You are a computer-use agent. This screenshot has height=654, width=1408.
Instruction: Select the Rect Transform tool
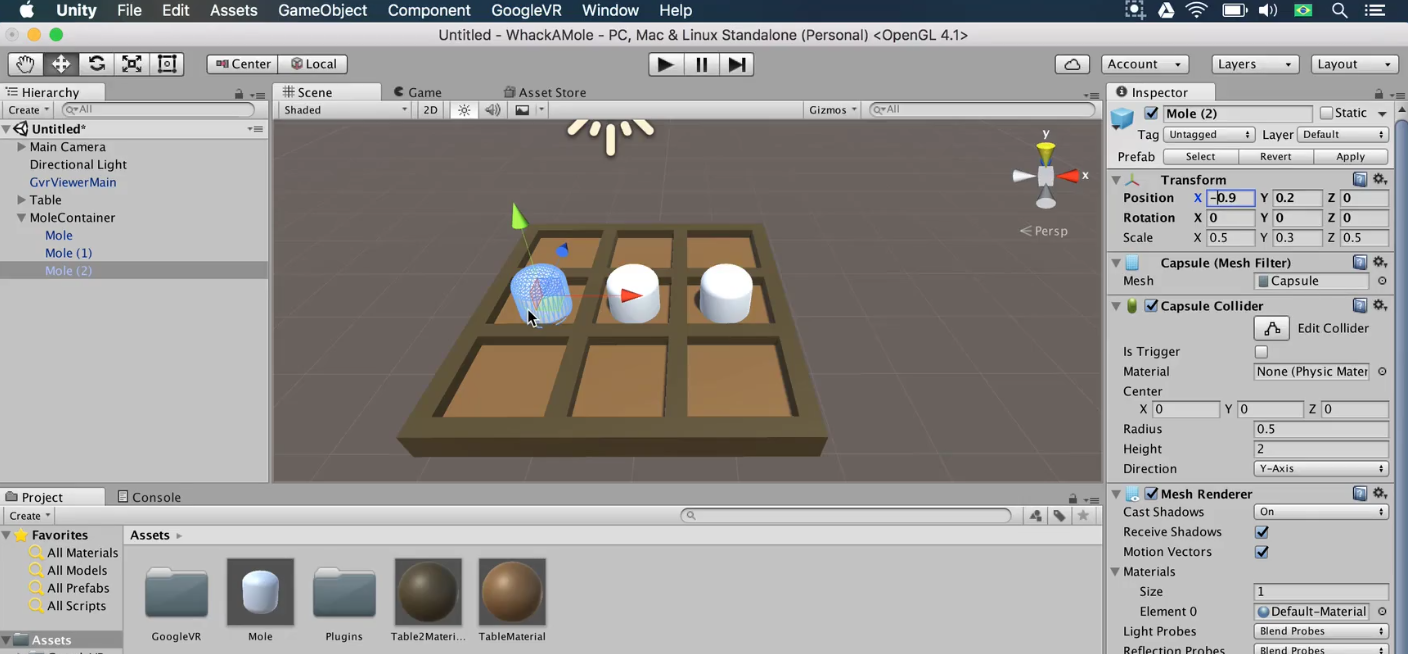166,63
